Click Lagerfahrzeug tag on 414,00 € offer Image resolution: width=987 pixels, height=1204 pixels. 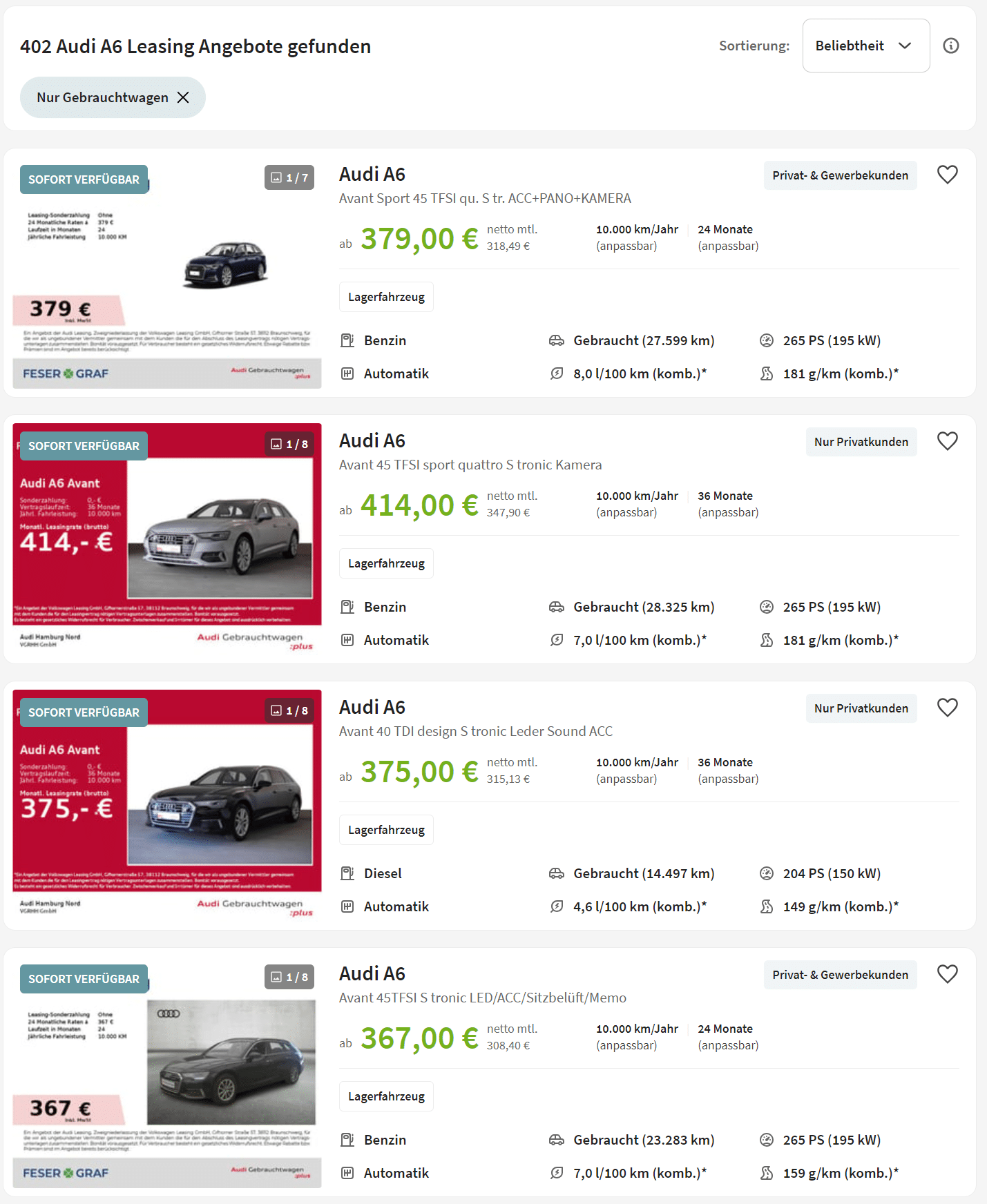coord(386,563)
